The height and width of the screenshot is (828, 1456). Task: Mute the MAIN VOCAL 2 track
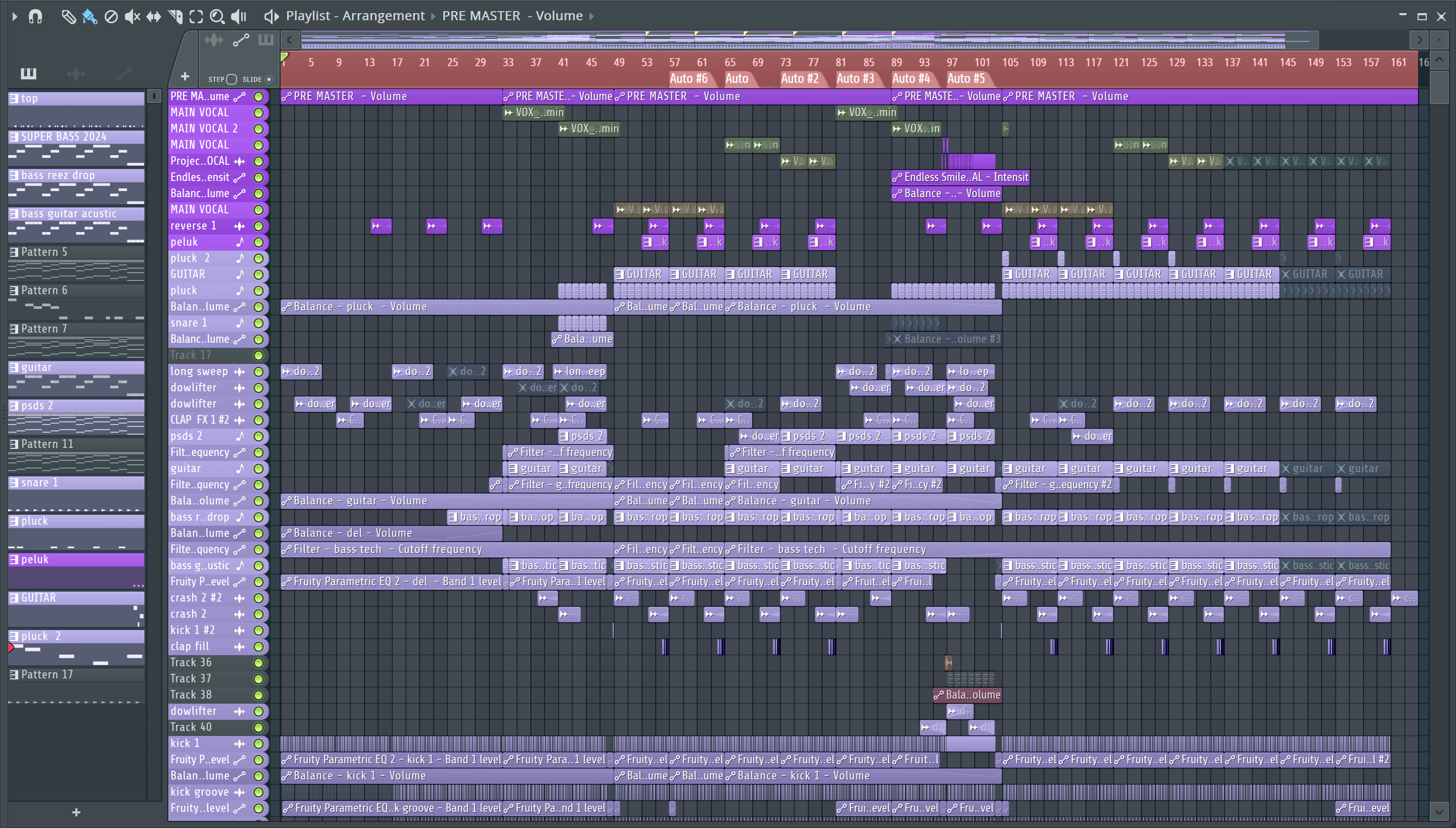[x=258, y=129]
